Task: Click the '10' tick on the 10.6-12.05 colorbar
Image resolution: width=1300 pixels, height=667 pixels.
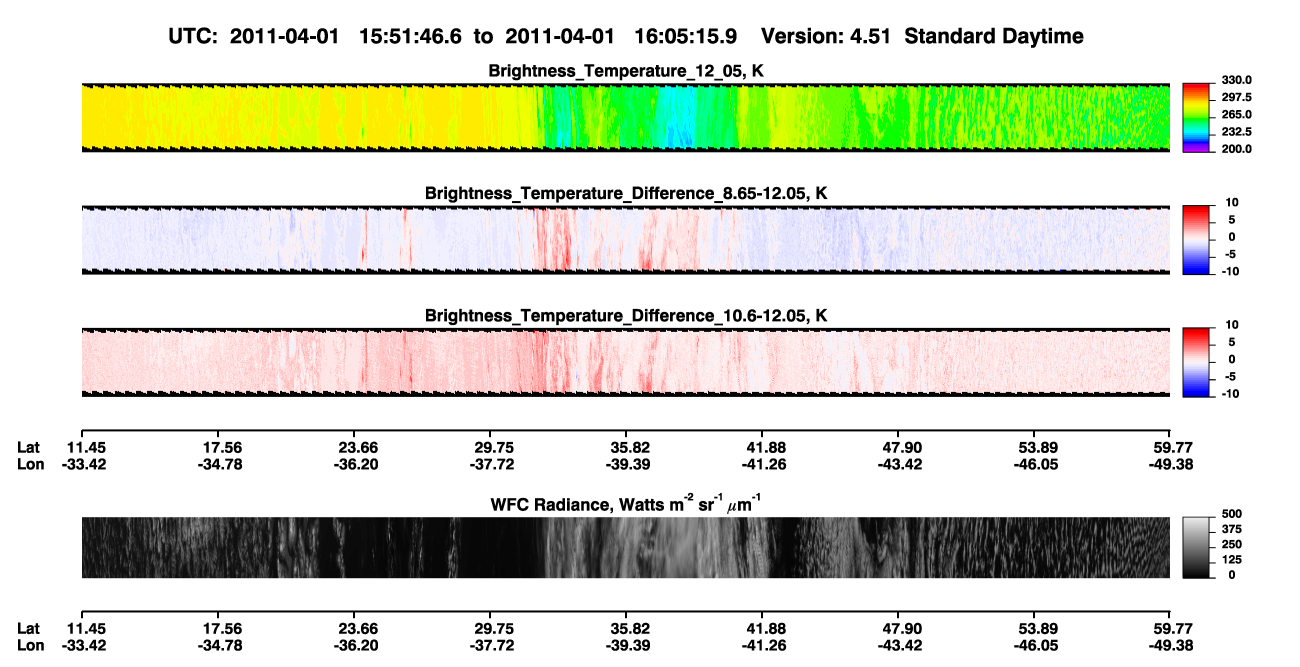Action: pyautogui.click(x=1231, y=325)
